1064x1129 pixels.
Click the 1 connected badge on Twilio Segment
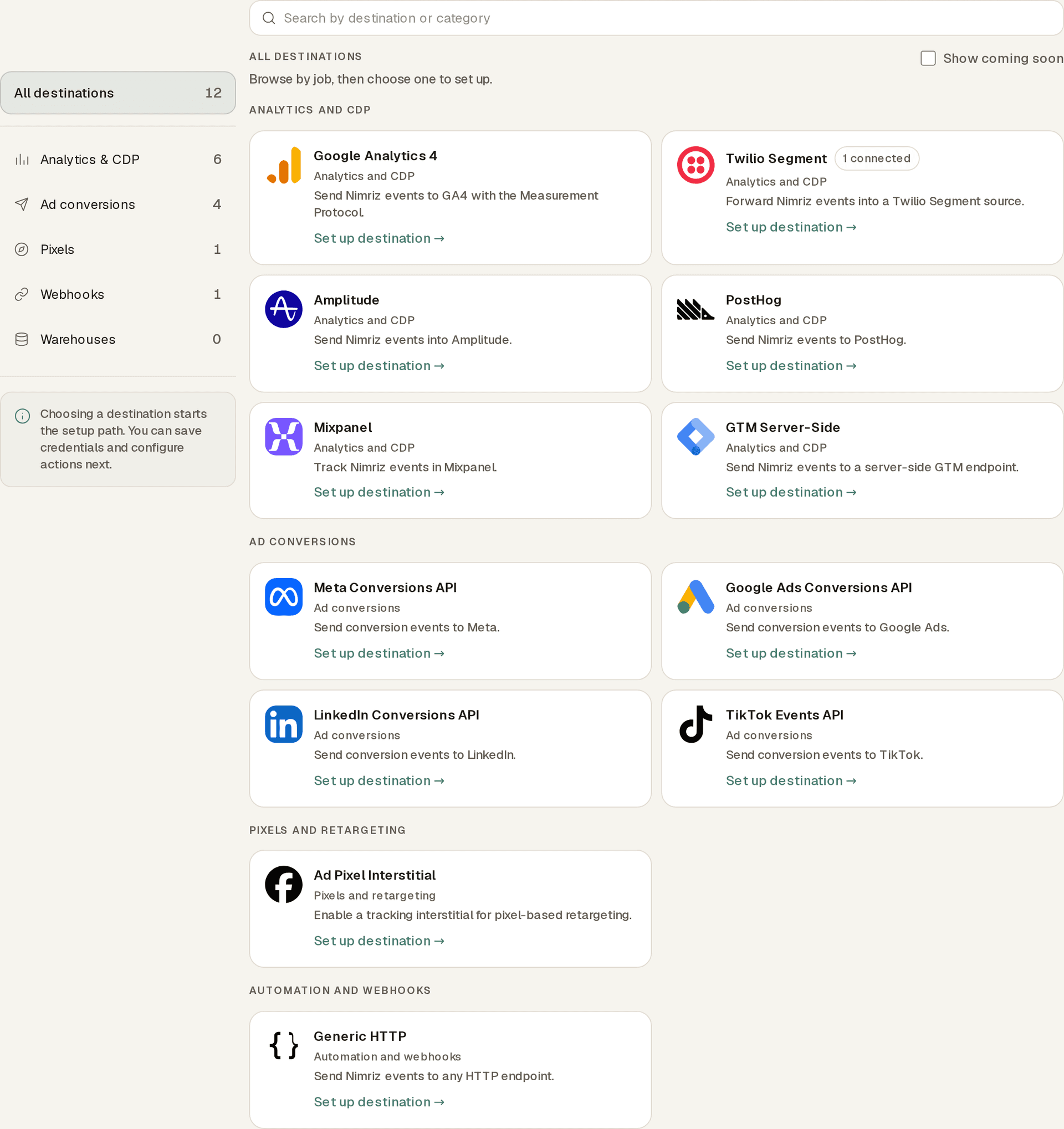pos(876,159)
